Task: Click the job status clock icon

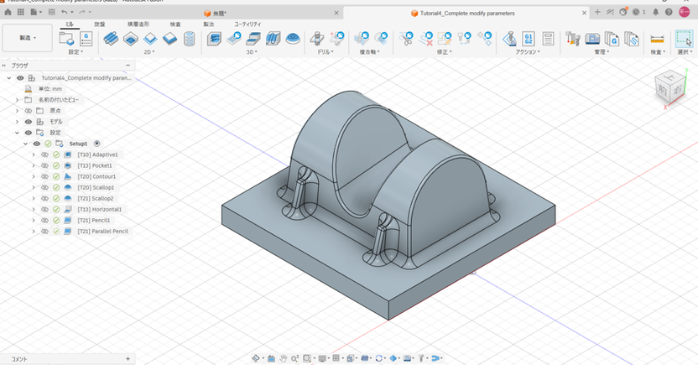Action: 637,12
